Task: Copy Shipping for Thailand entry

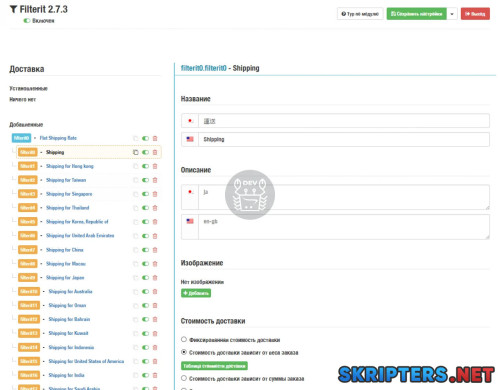Action: (x=136, y=208)
